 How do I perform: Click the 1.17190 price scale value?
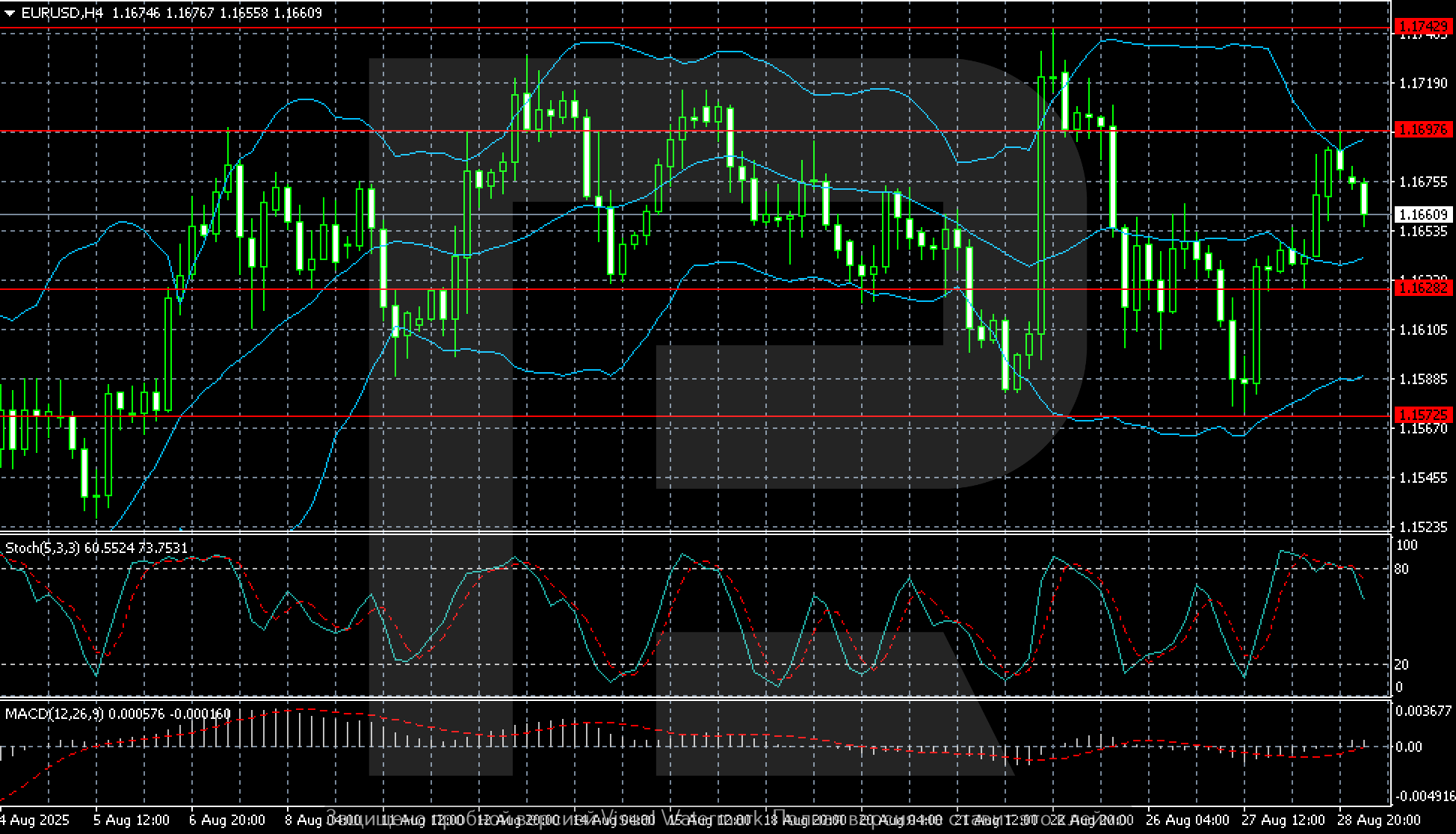point(1423,83)
